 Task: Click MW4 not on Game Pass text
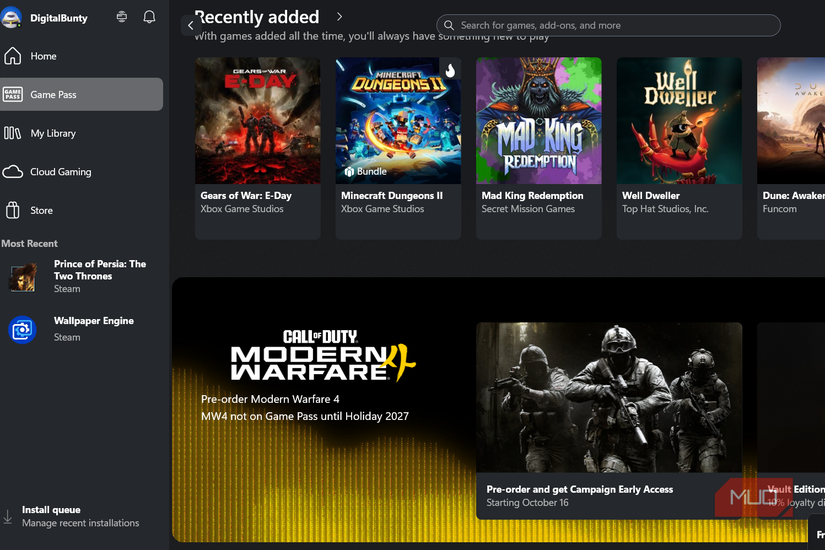(x=305, y=416)
